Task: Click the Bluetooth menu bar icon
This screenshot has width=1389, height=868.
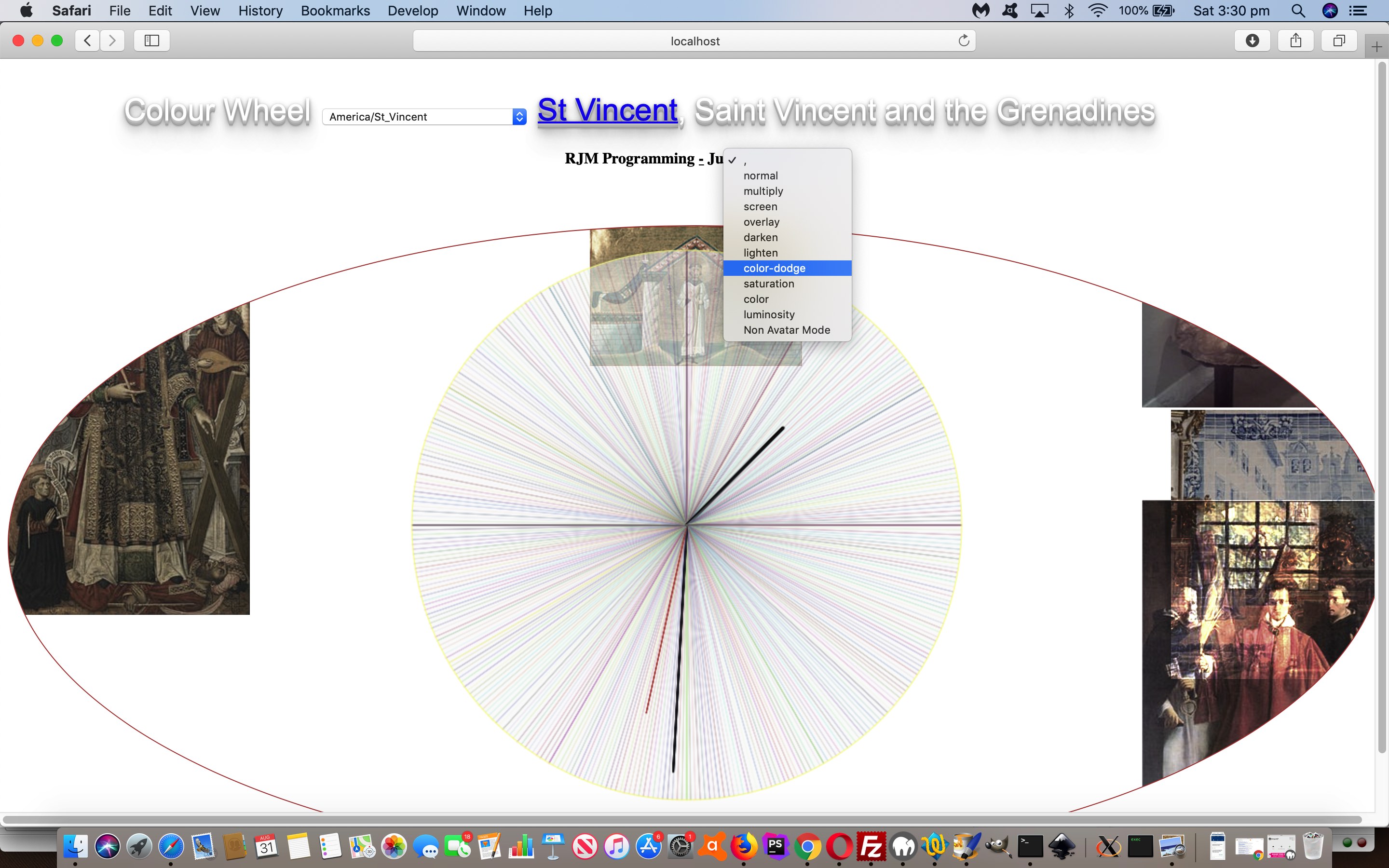Action: (x=1069, y=10)
